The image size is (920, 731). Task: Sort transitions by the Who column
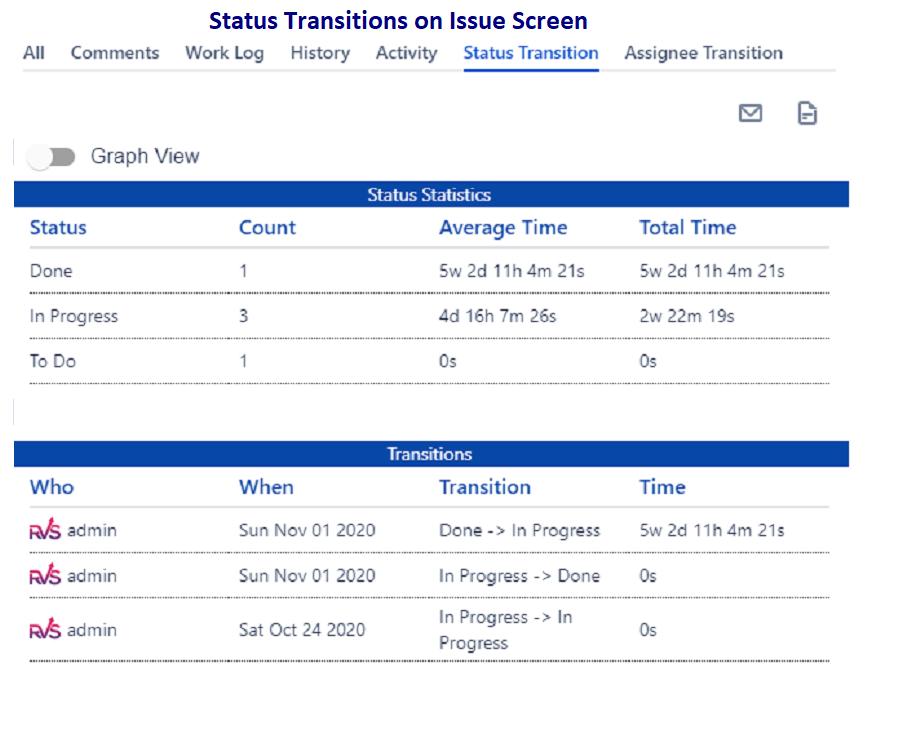(51, 487)
